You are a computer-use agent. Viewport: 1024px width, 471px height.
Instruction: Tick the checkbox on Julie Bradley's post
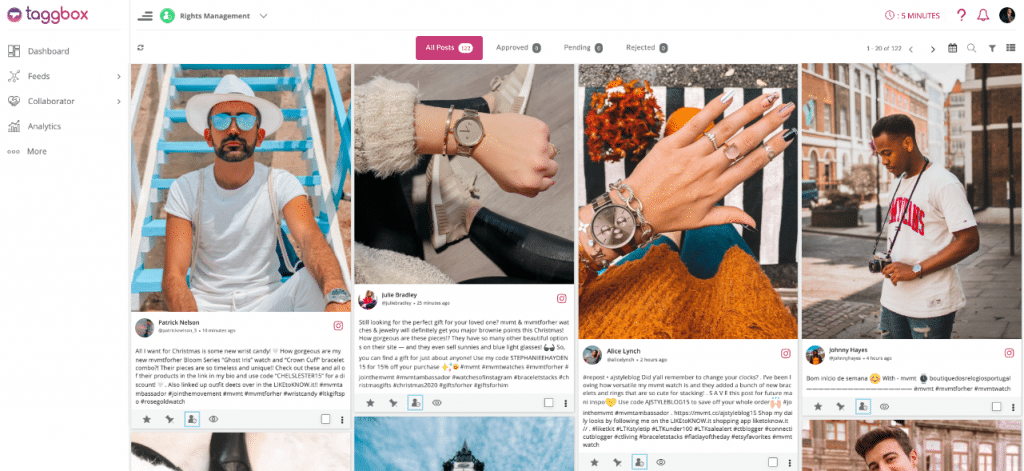549,402
